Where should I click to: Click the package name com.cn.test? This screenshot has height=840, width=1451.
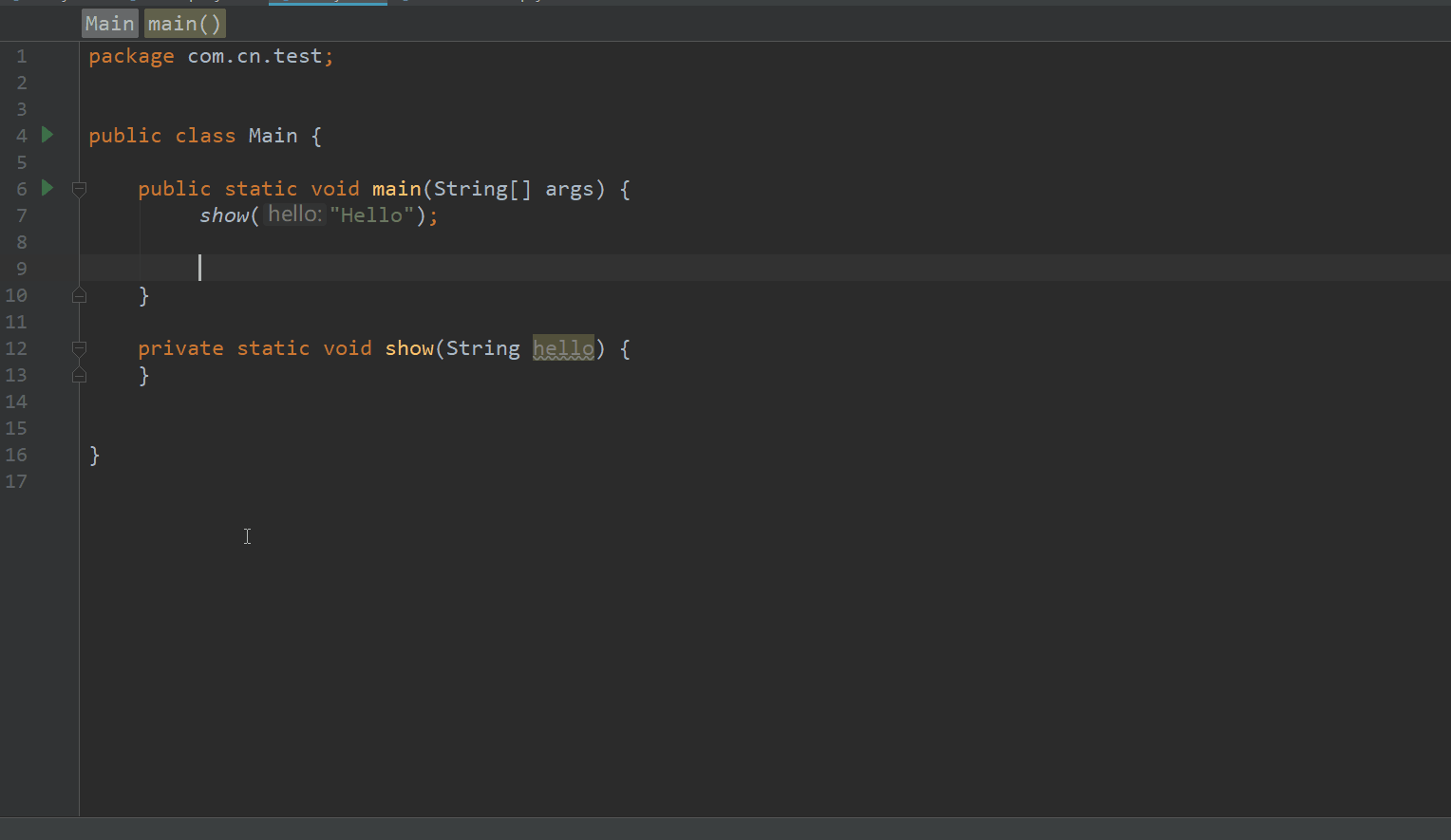254,56
